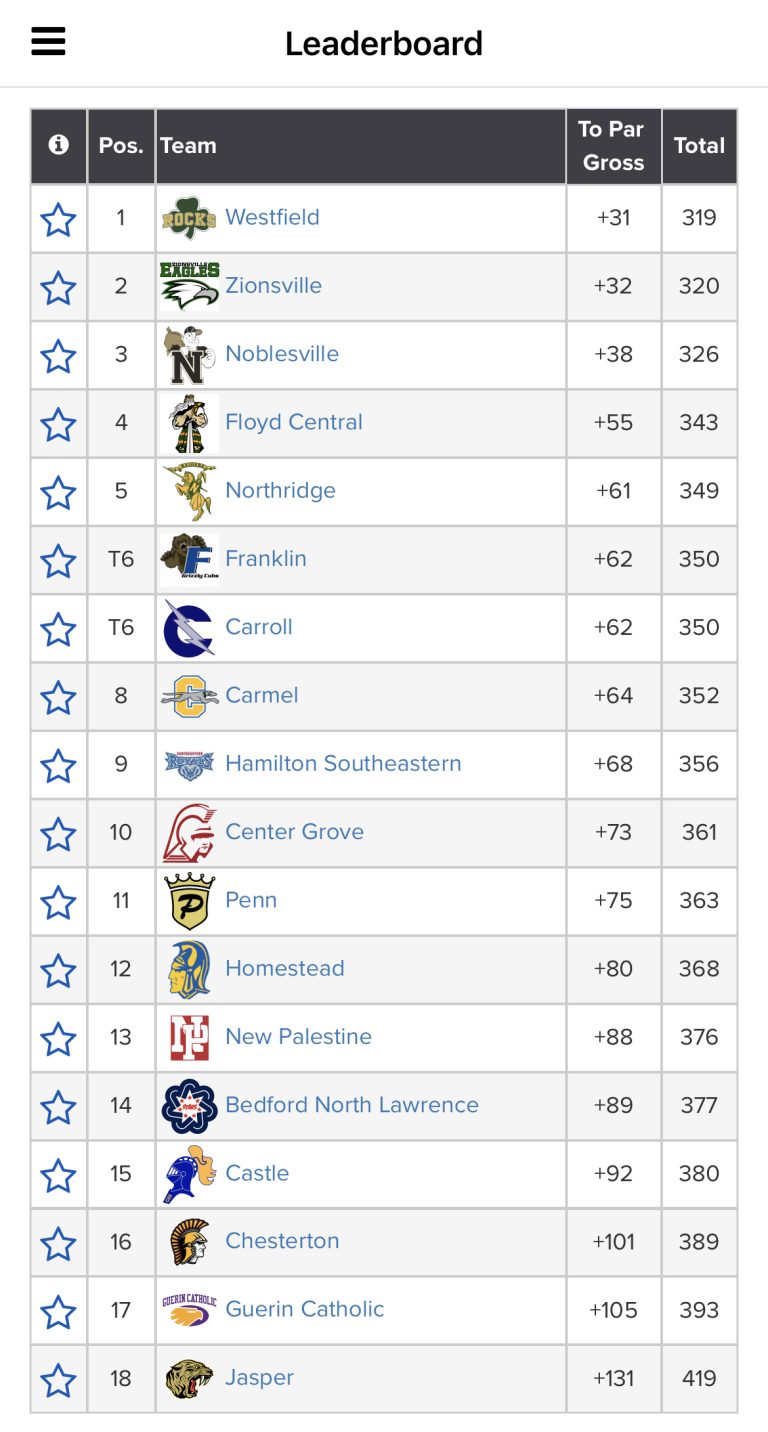
Task: Click the Westfield shamrock logo
Action: point(189,218)
